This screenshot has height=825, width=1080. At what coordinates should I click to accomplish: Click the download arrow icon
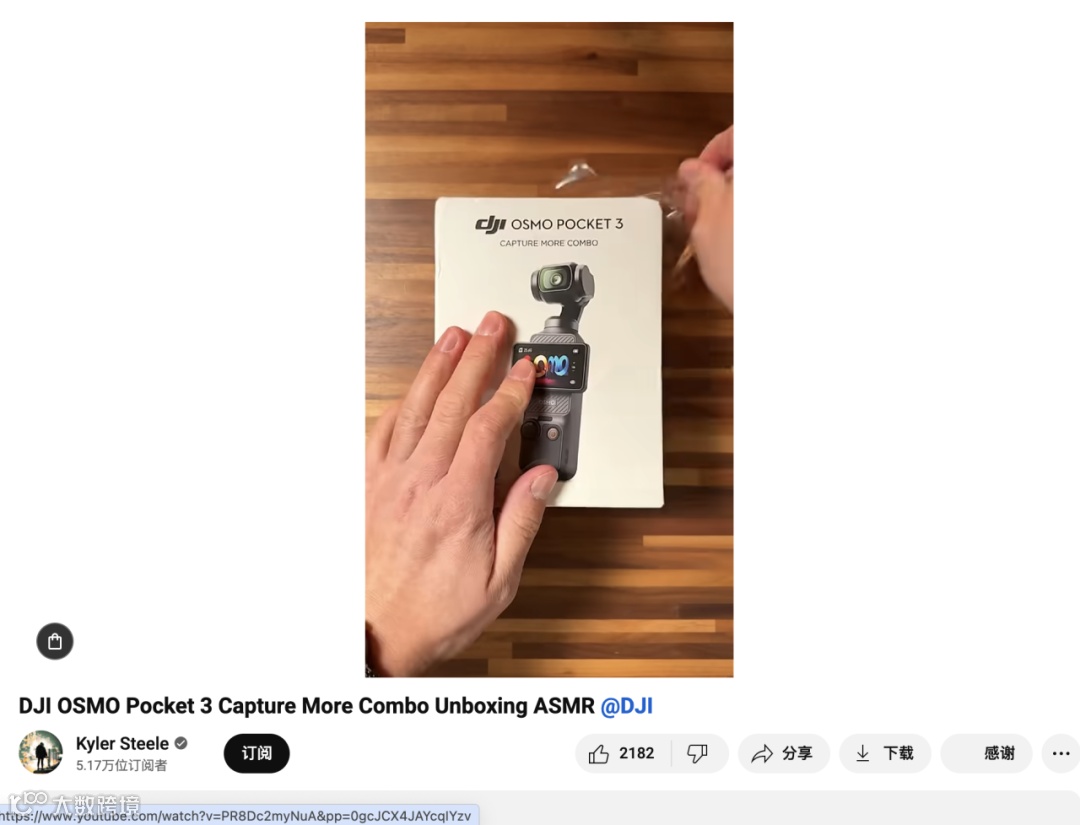coord(862,753)
